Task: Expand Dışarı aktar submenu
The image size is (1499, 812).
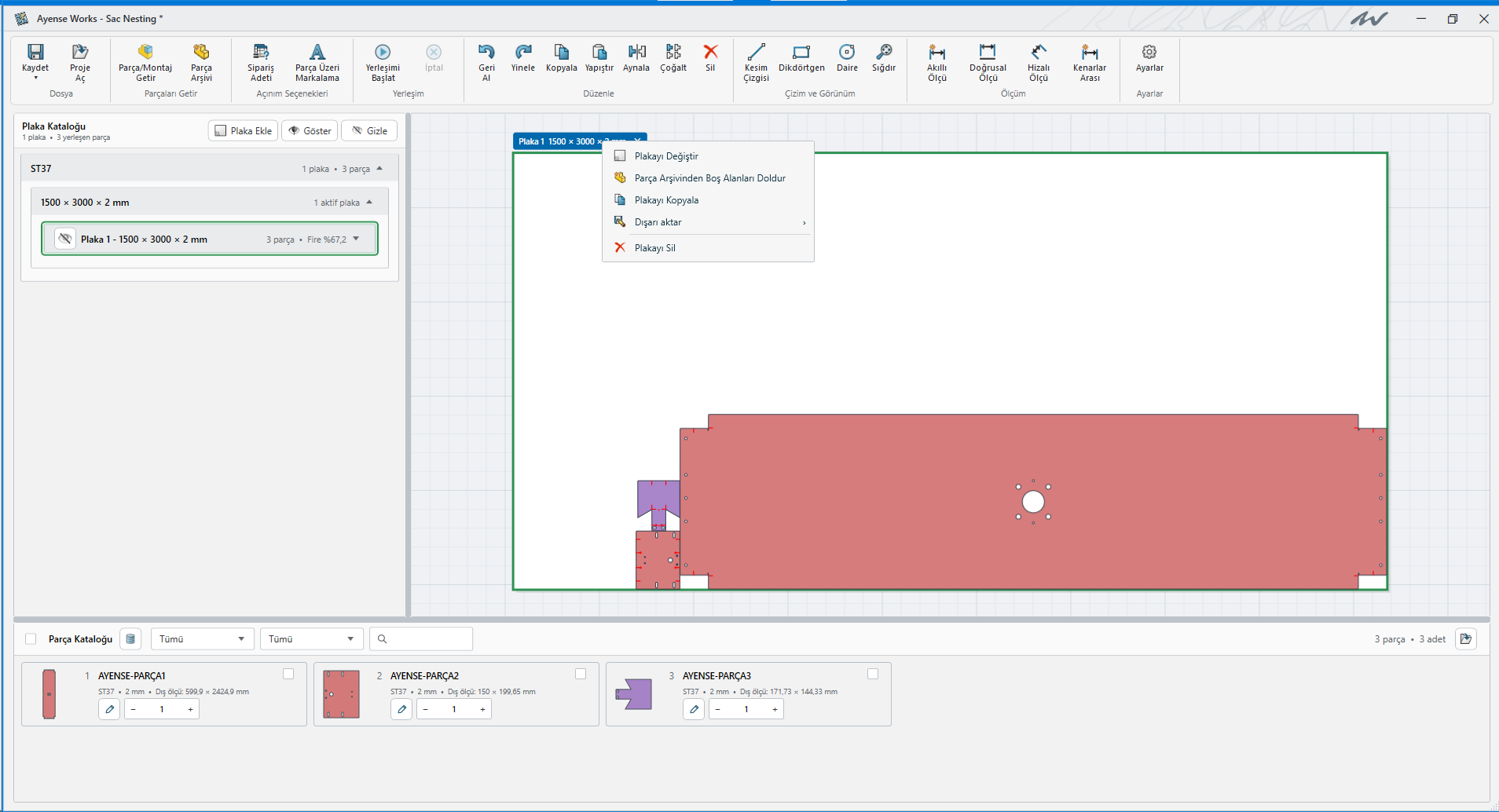Action: point(708,222)
